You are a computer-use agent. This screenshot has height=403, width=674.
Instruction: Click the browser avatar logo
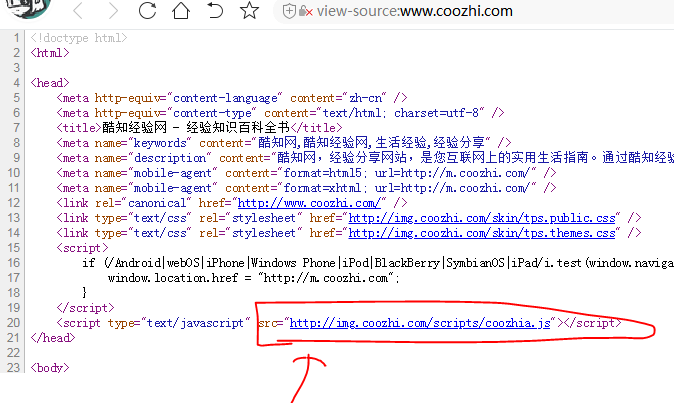pos(29,9)
